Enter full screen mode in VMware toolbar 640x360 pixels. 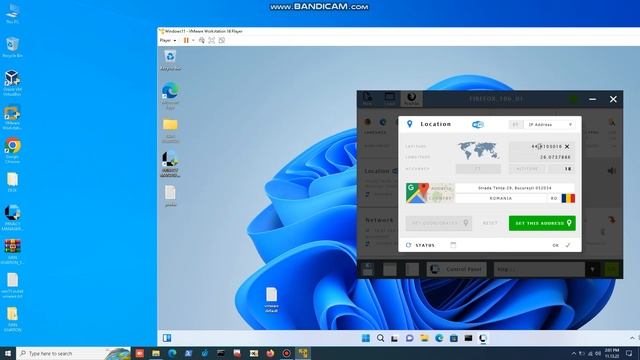tap(211, 40)
